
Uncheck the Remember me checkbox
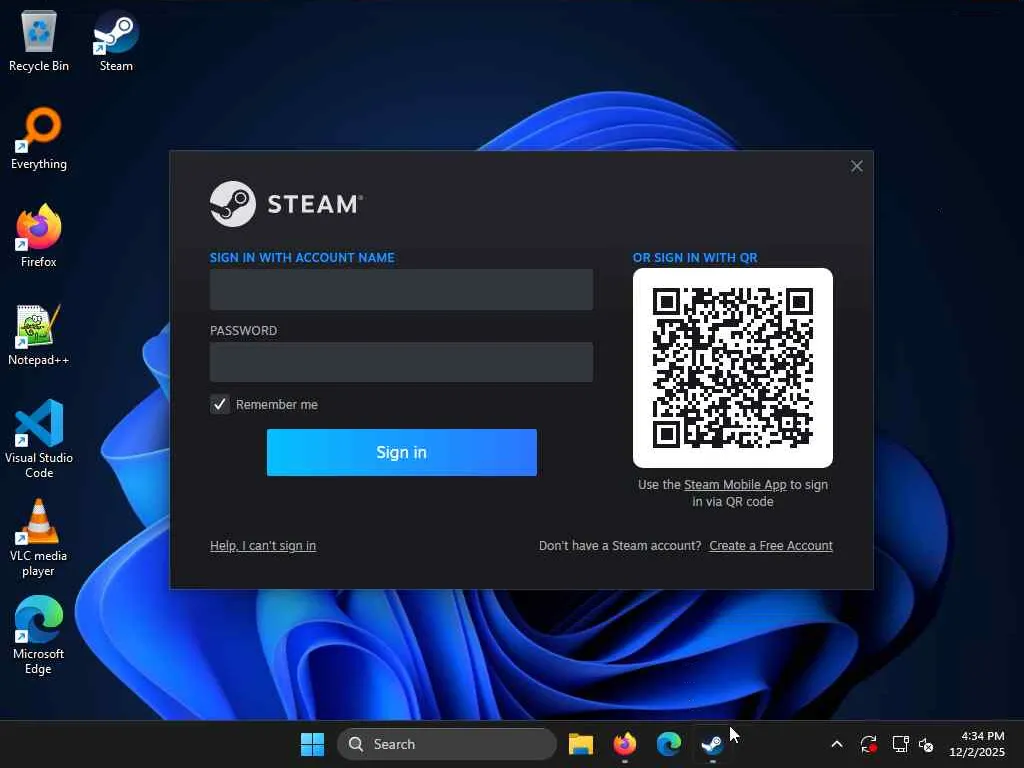coord(220,404)
